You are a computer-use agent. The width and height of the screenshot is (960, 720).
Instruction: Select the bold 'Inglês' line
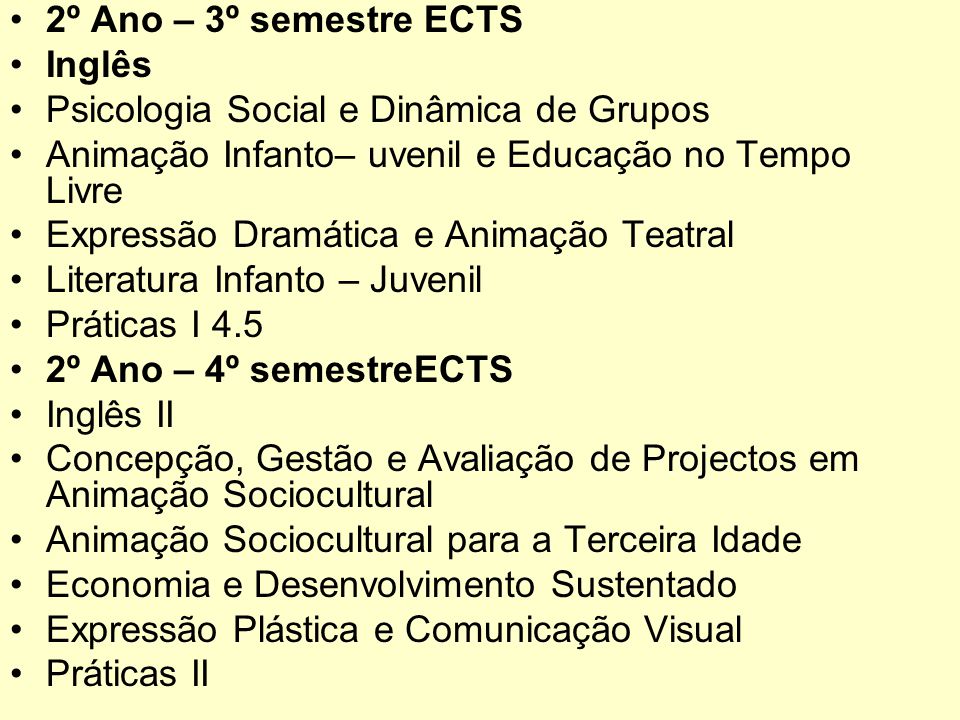click(99, 65)
